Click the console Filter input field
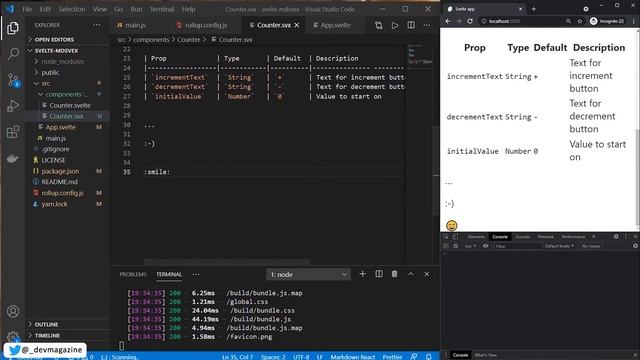Viewport: 640px width, 360px height. coord(518,246)
